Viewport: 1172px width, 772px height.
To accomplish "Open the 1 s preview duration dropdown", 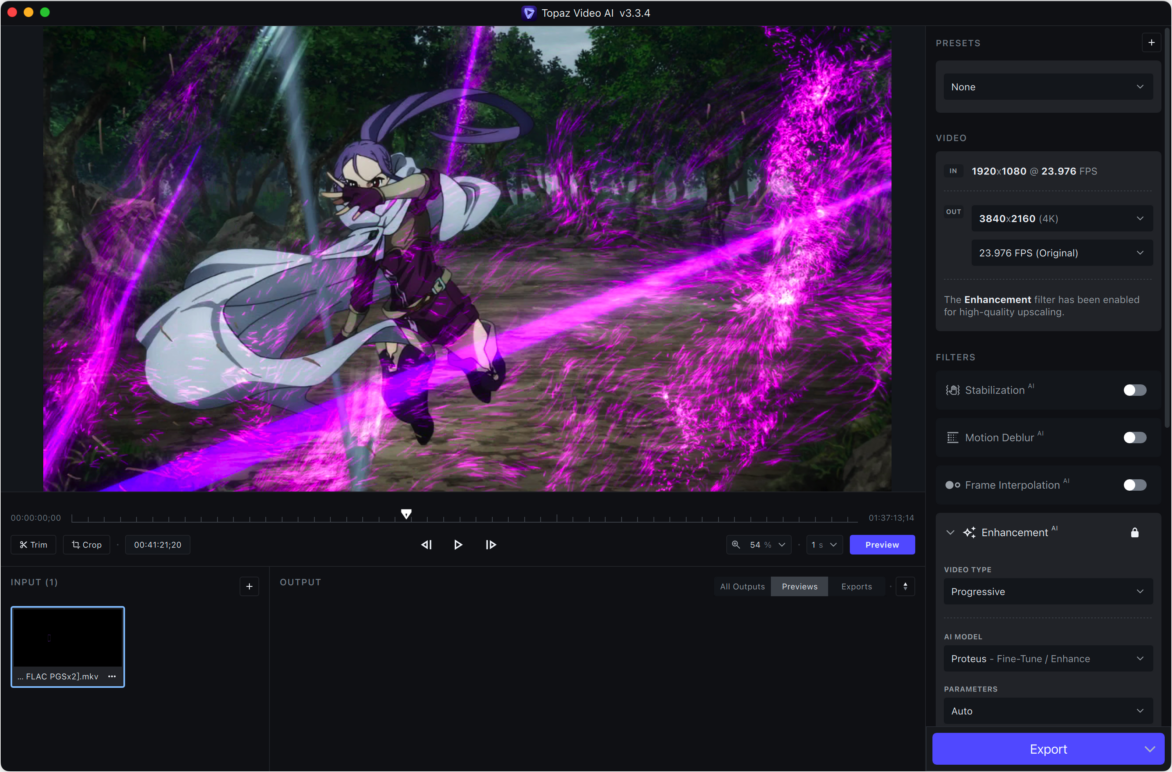I will 824,545.
